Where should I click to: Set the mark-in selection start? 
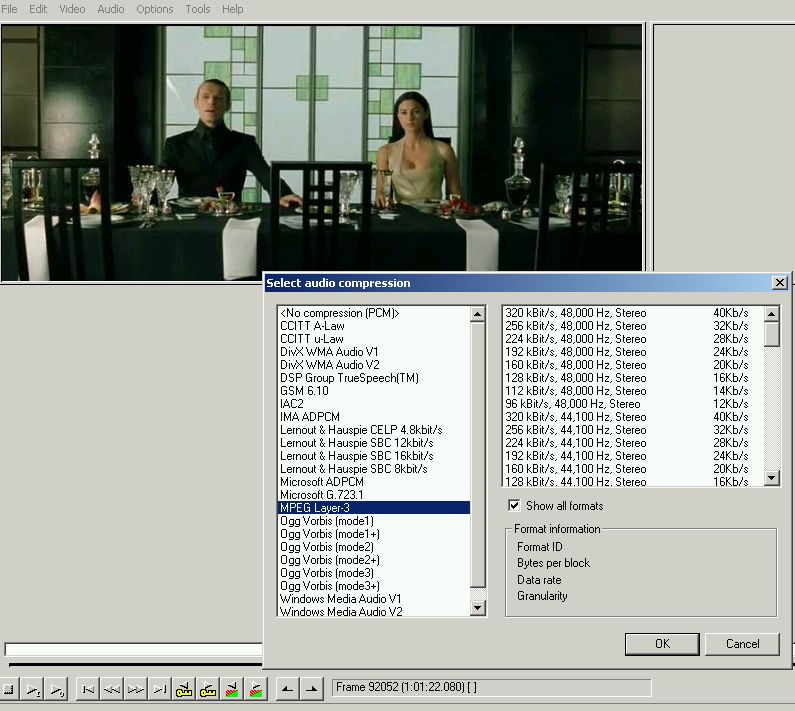(x=287, y=689)
